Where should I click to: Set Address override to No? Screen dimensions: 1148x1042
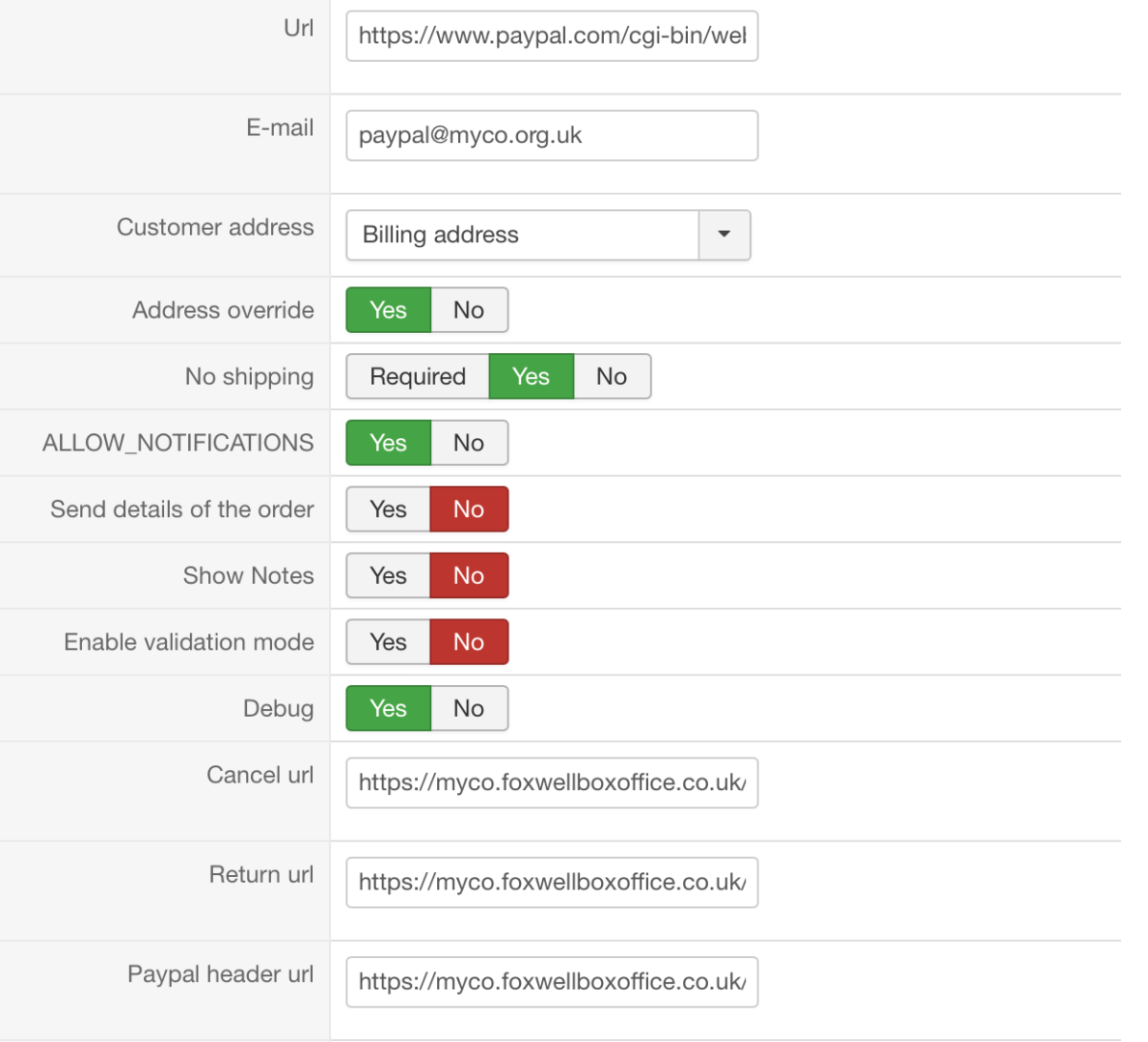469,310
